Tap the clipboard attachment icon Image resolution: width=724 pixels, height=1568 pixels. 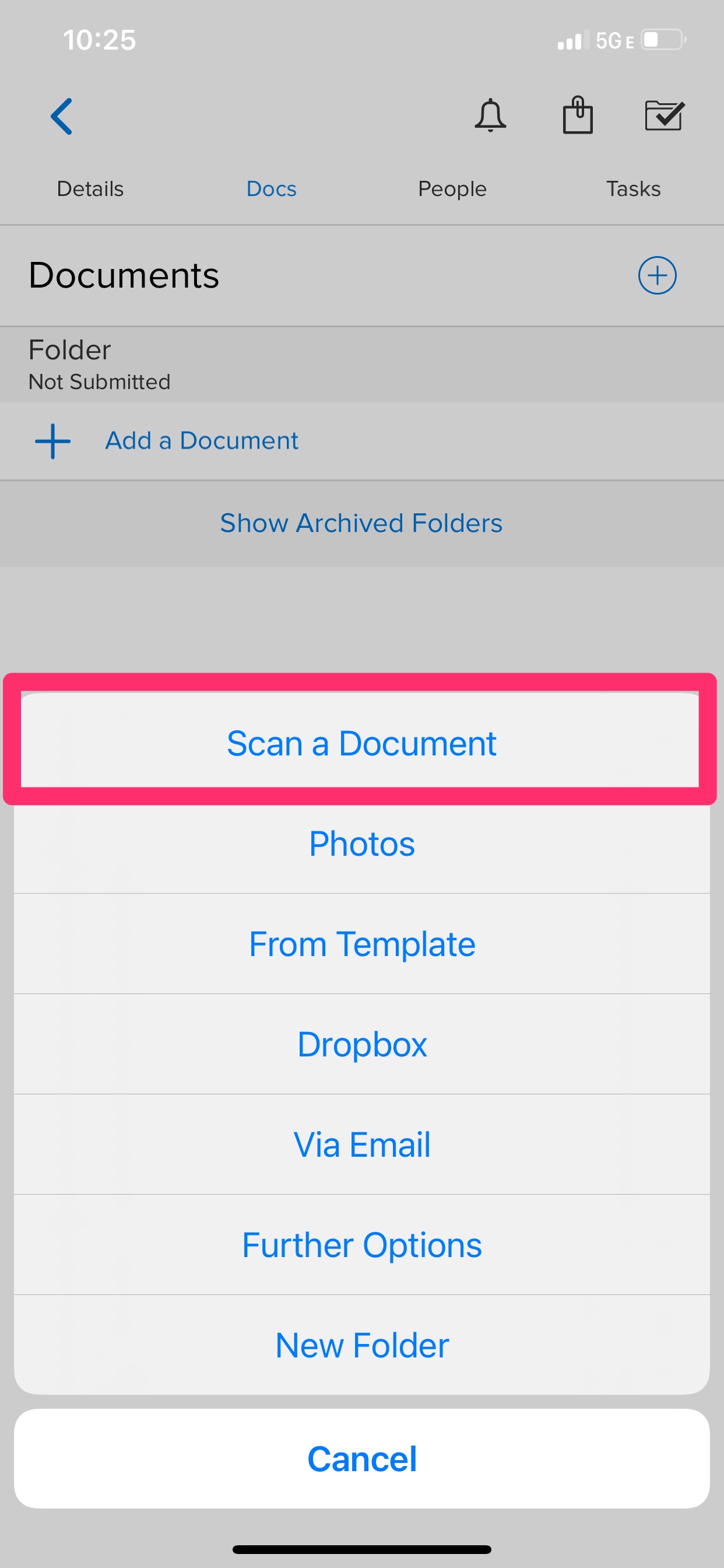577,114
